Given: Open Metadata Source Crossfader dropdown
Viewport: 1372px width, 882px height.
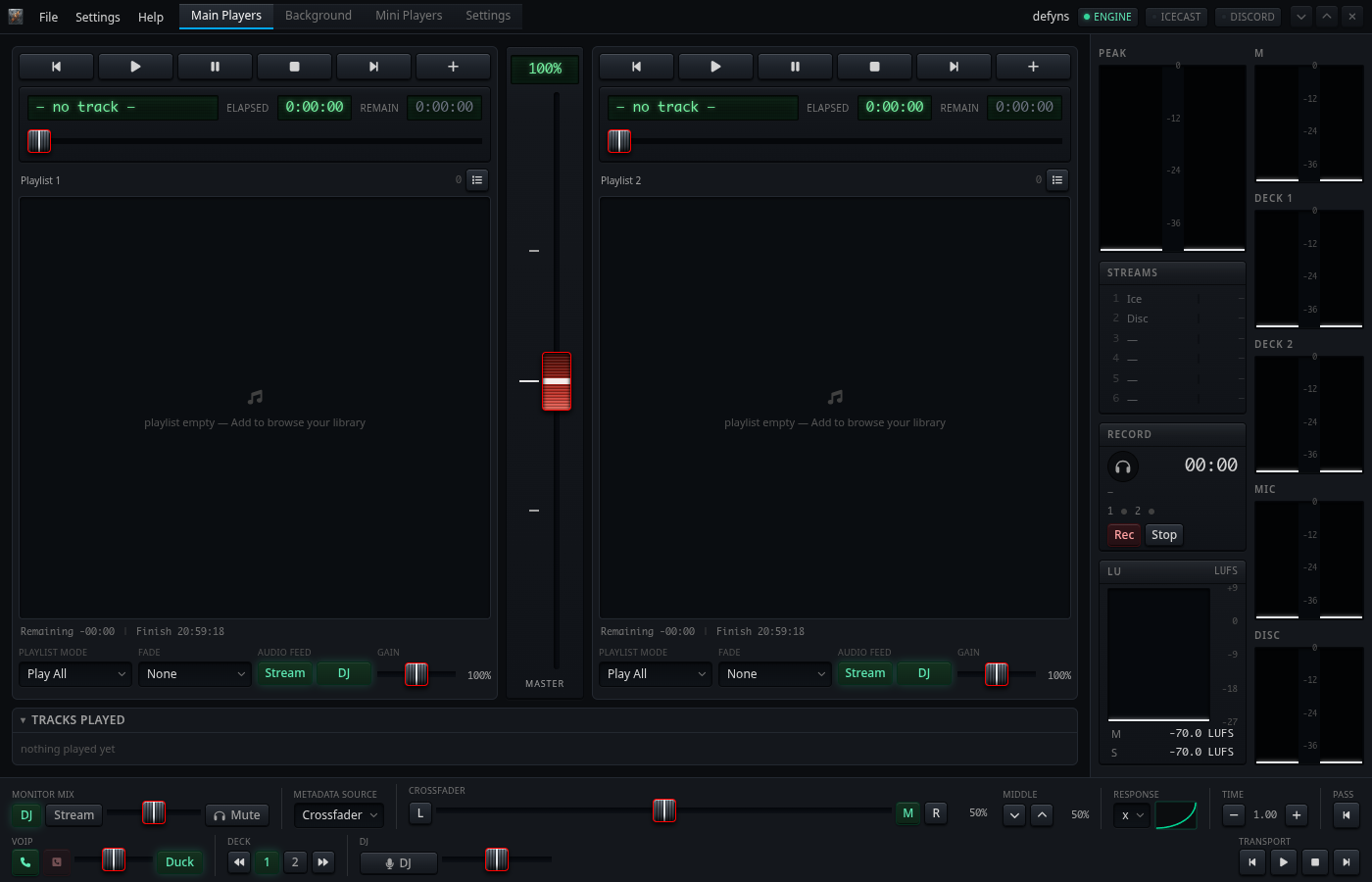Looking at the screenshot, I should click(x=338, y=815).
